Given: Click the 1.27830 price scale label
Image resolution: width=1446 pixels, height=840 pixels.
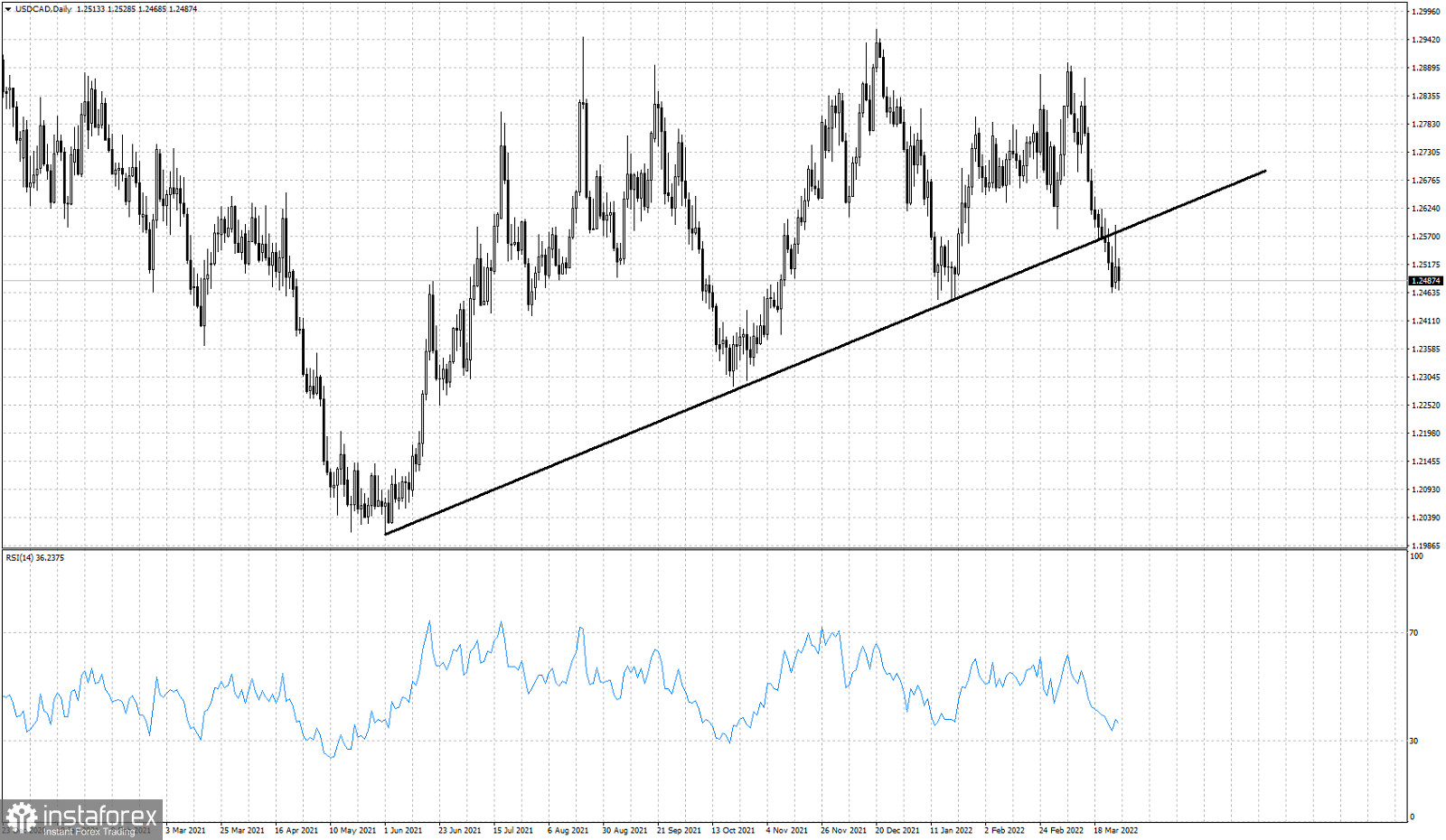Looking at the screenshot, I should [1426, 124].
